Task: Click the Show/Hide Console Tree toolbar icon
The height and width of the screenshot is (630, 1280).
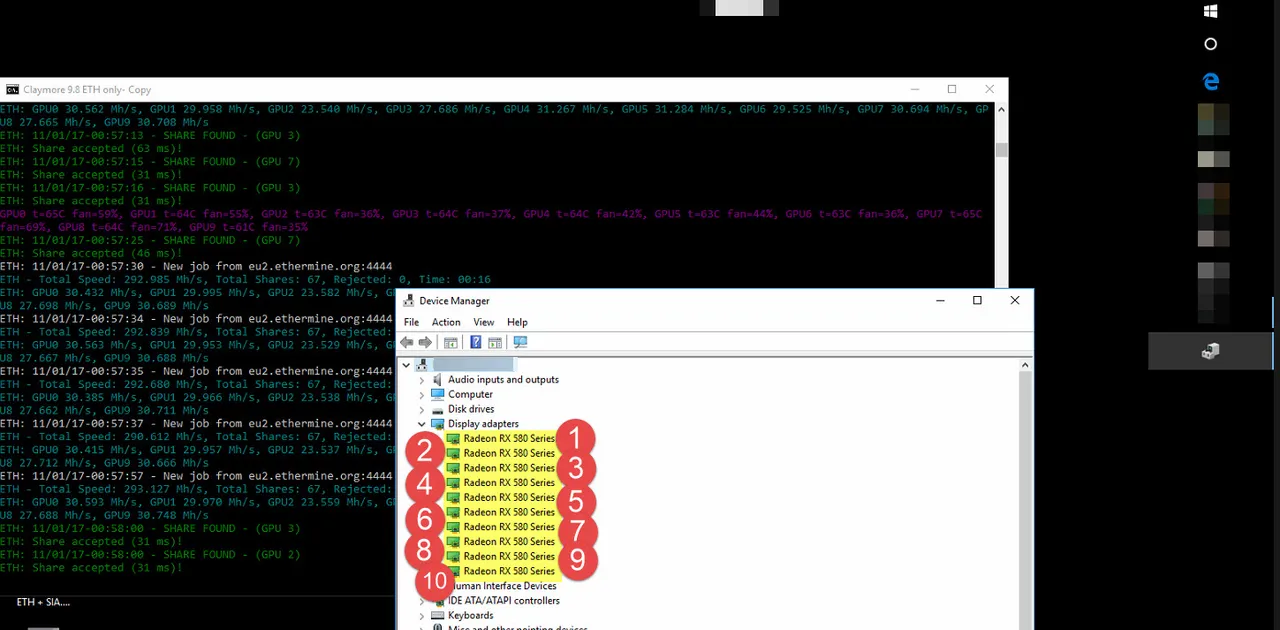Action: [x=451, y=342]
